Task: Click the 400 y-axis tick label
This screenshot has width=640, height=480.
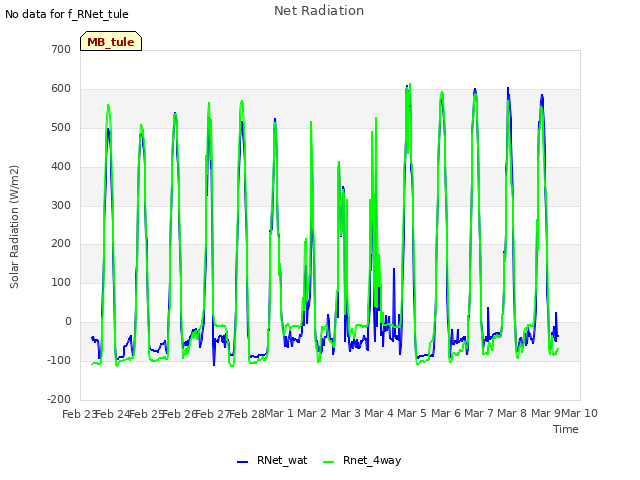Action: (x=61, y=167)
